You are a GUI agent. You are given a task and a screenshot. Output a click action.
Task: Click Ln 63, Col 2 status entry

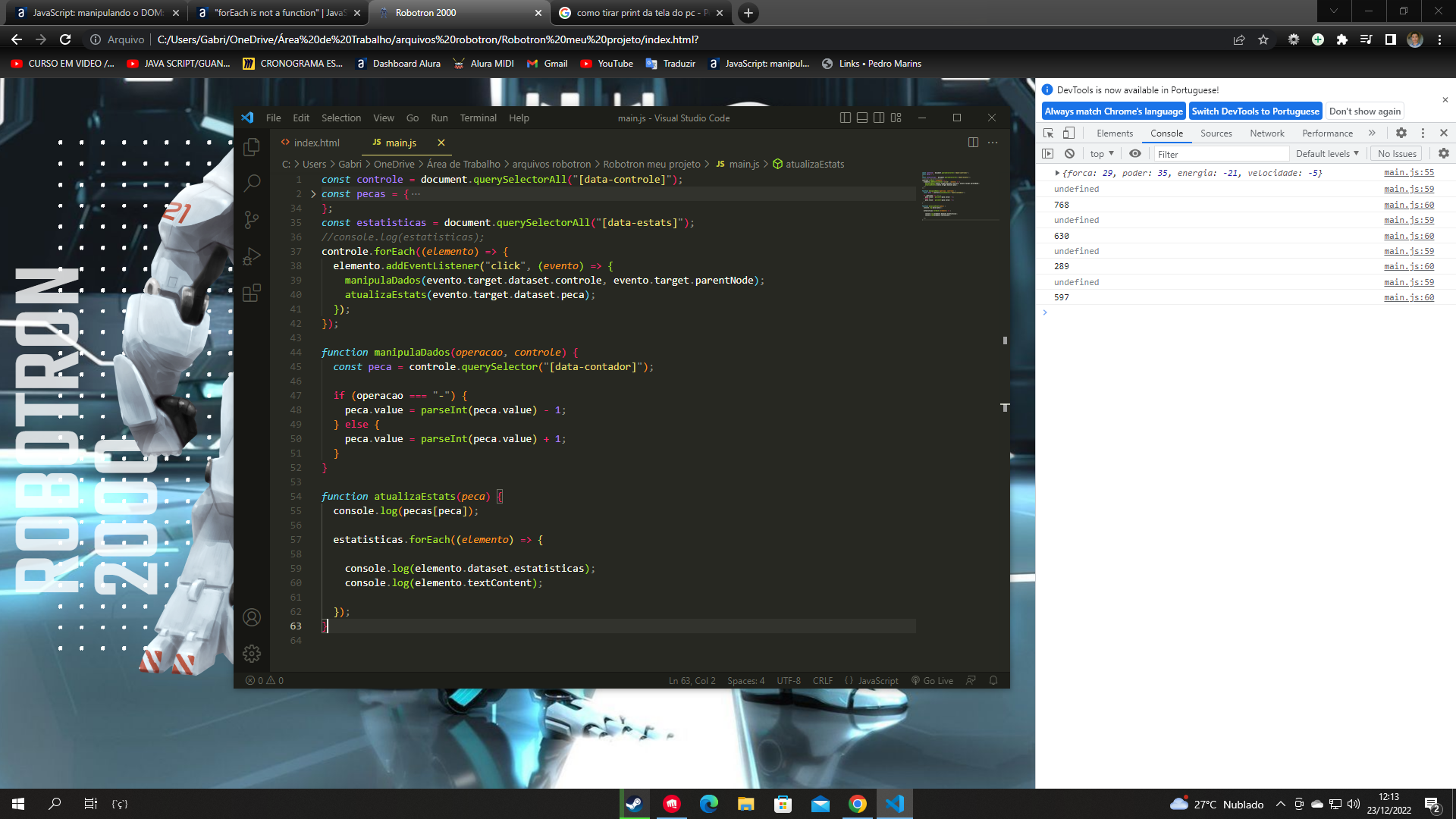pyautogui.click(x=692, y=680)
